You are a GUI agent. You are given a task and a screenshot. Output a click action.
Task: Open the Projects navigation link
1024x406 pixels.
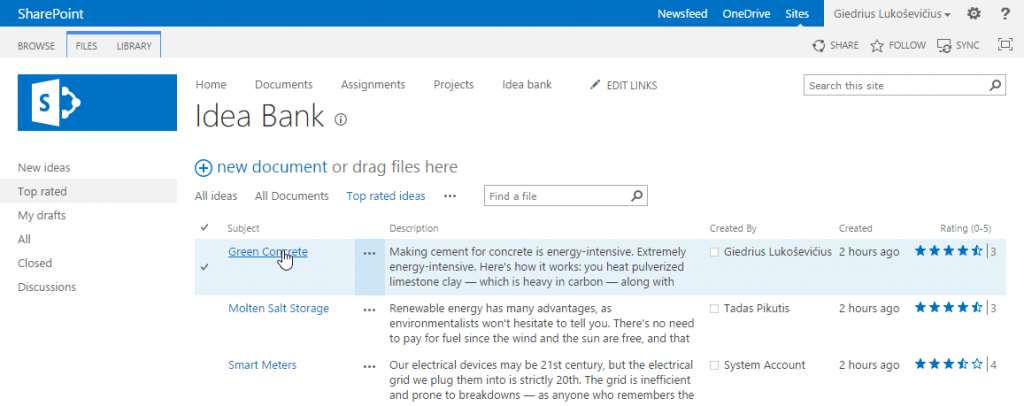(x=453, y=85)
